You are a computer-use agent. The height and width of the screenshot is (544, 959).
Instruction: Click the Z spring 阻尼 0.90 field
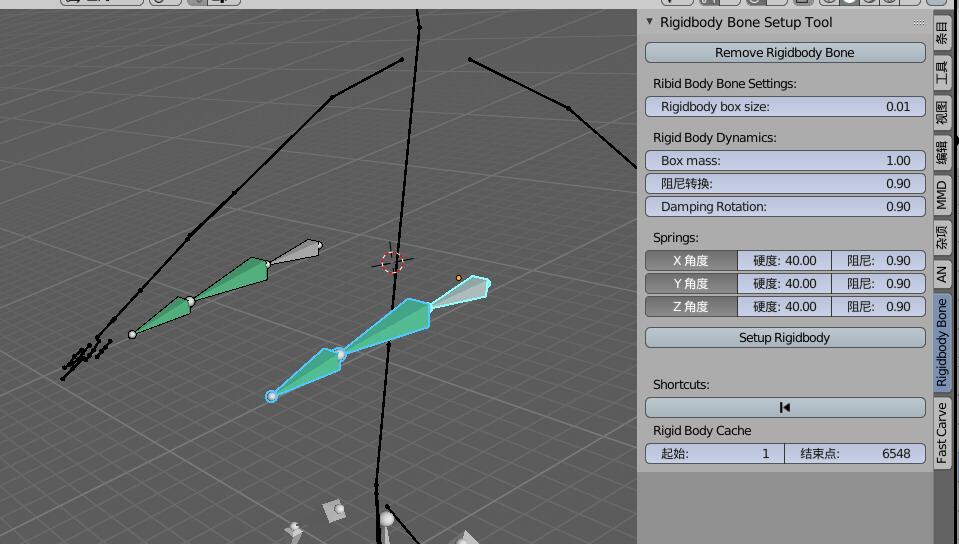pyautogui.click(x=878, y=307)
